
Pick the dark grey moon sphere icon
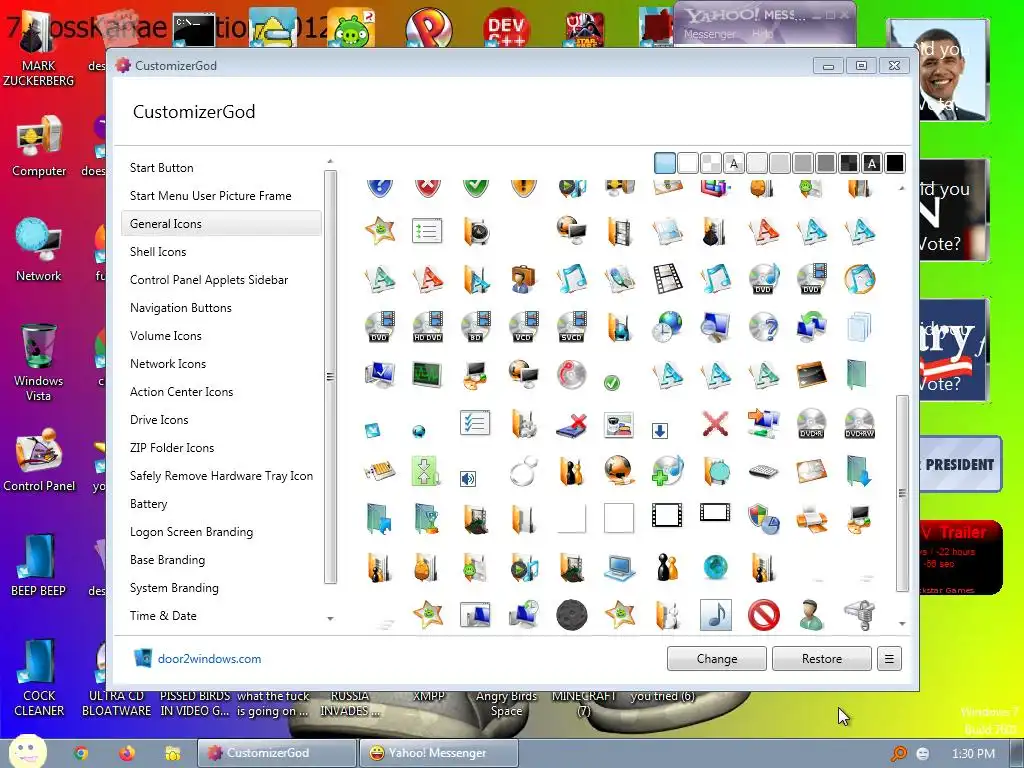click(571, 615)
